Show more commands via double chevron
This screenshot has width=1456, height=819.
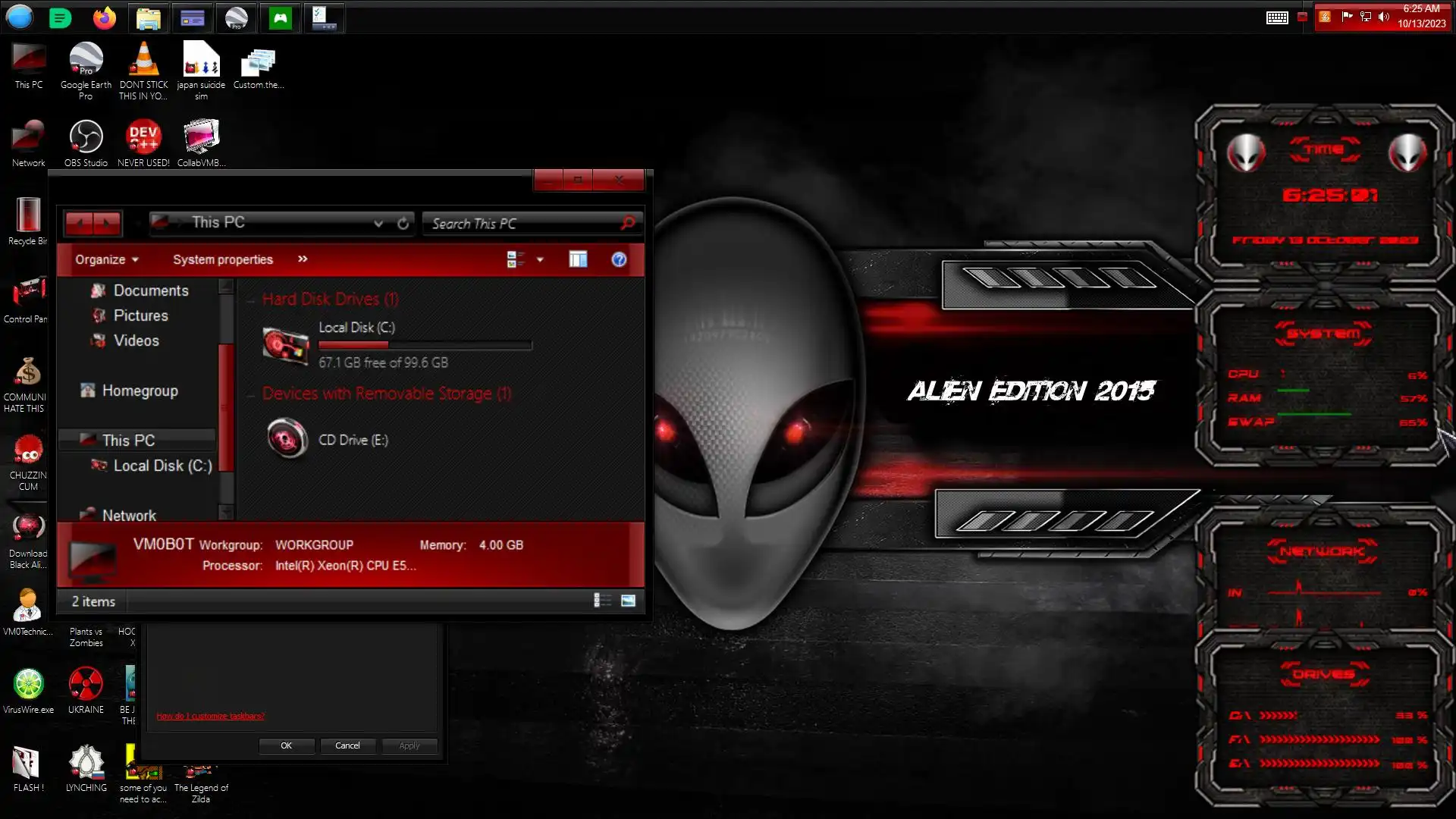click(x=303, y=259)
